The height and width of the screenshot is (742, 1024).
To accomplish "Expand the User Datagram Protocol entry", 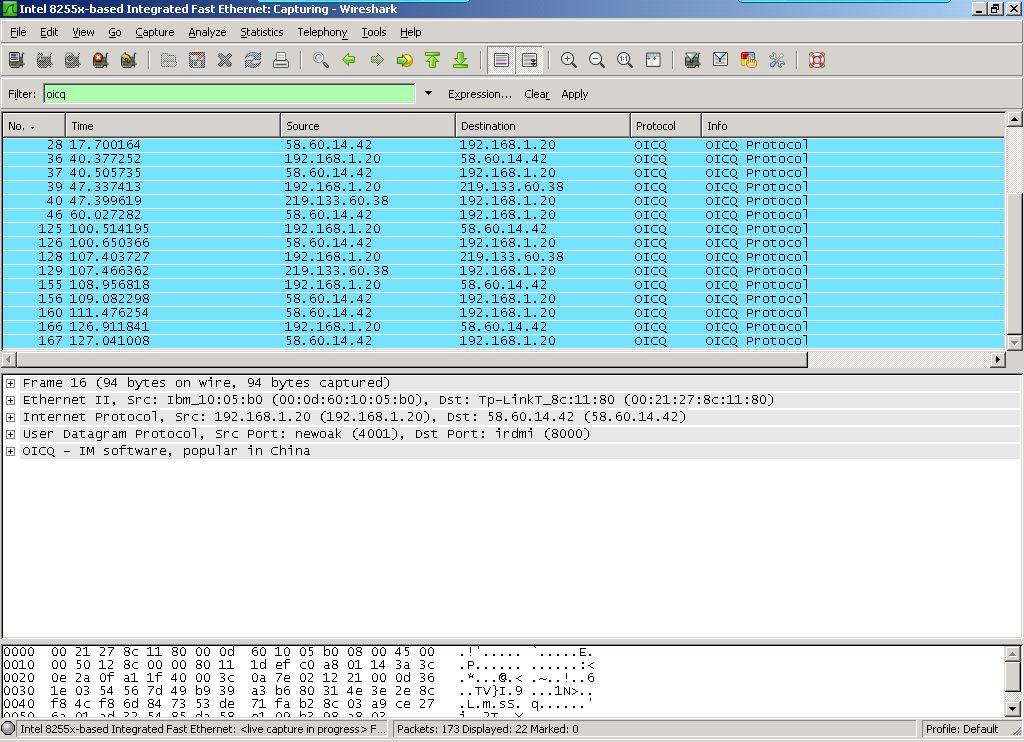I will pyautogui.click(x=9, y=434).
